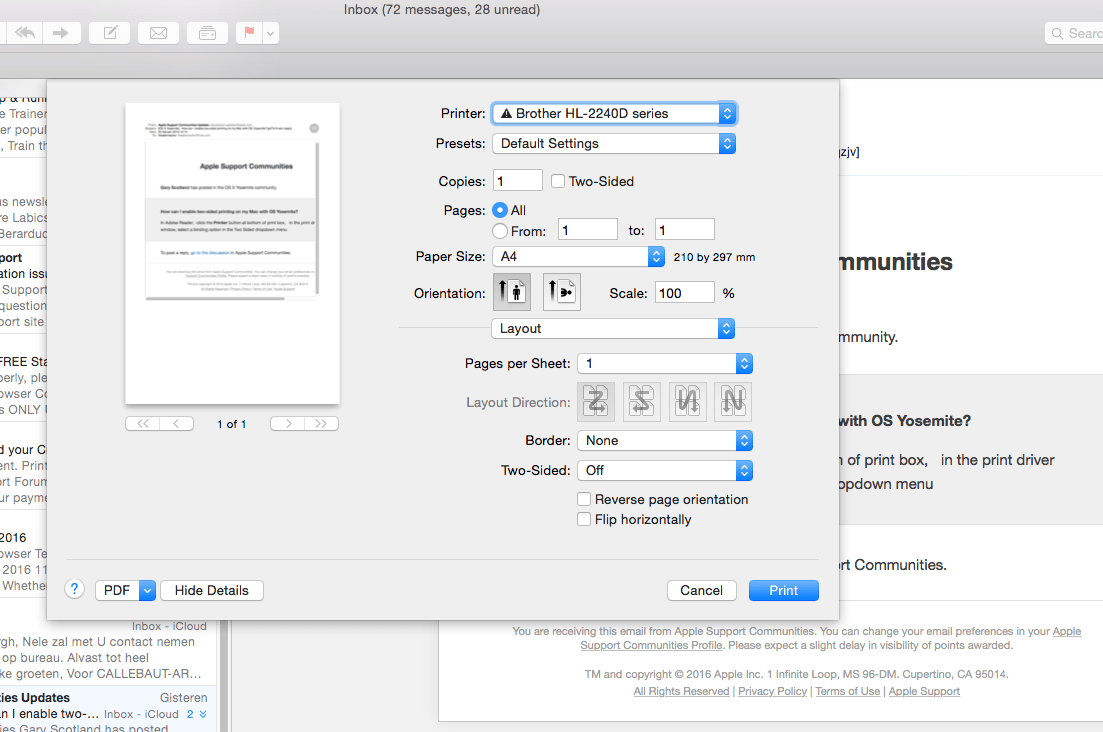
Task: Select the From pages radio button
Action: 499,229
